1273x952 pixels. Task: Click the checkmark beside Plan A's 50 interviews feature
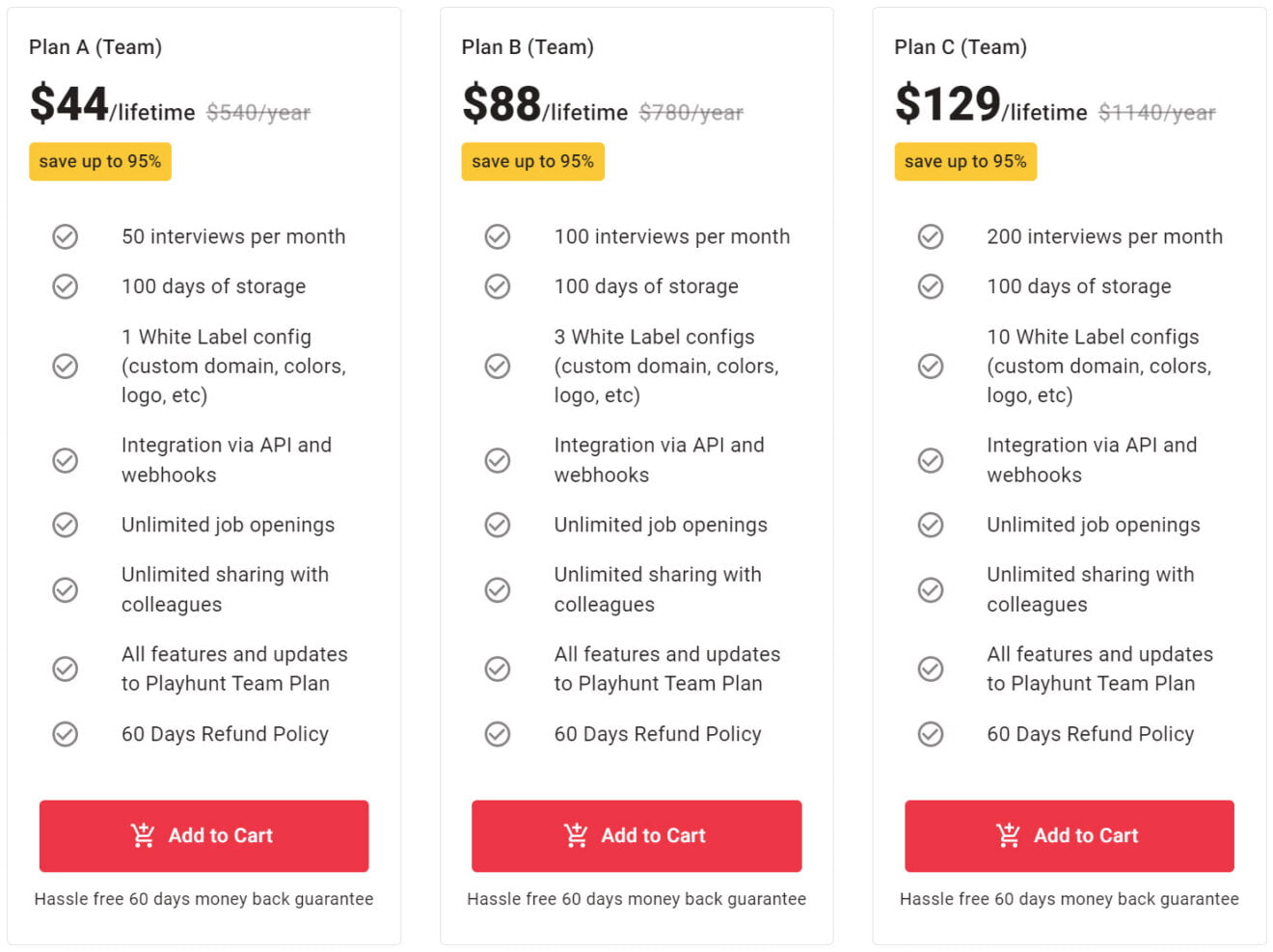pyautogui.click(x=66, y=236)
